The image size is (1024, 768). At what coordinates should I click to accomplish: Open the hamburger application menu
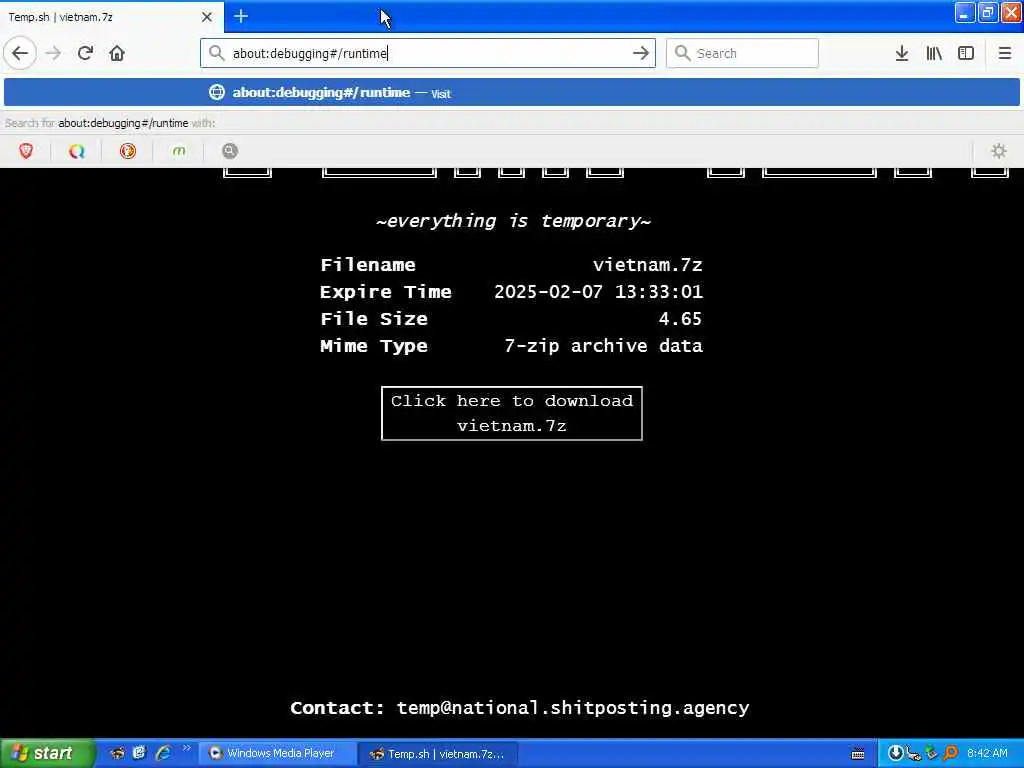tap(1004, 53)
